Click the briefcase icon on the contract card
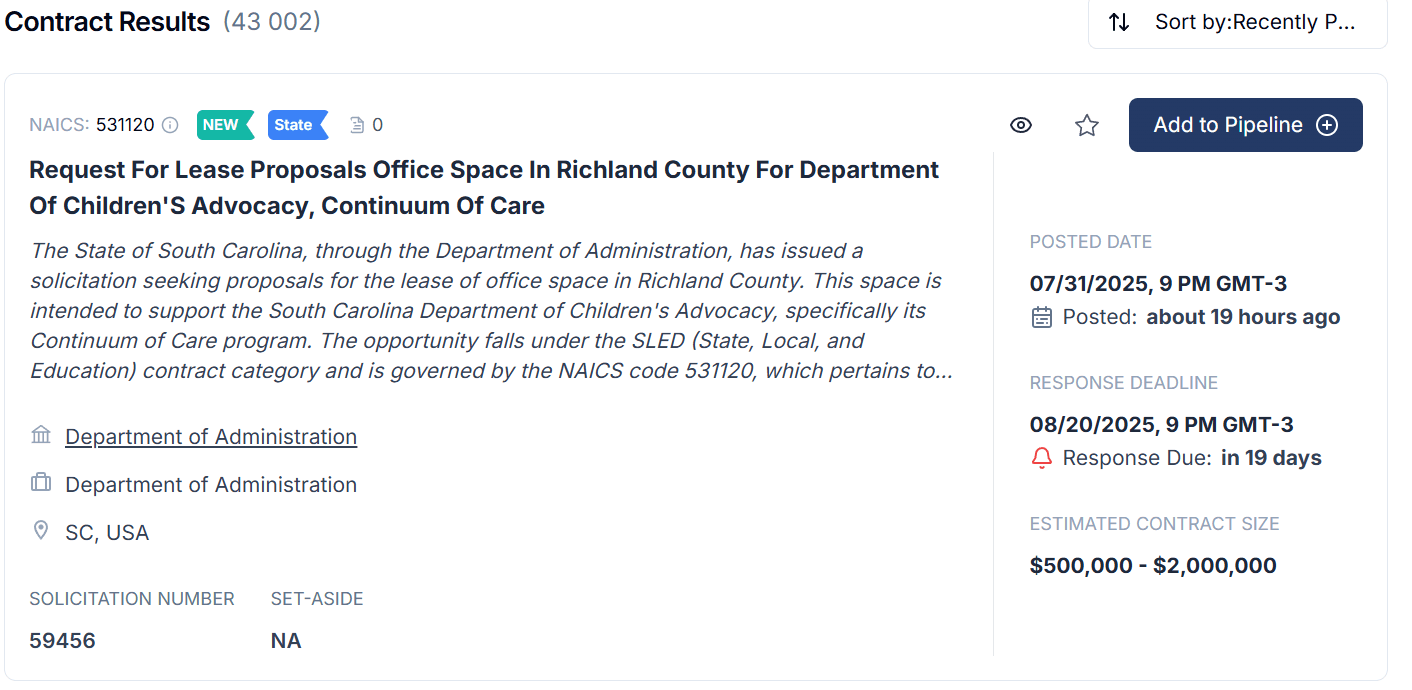The width and height of the screenshot is (1412, 690). point(41,483)
